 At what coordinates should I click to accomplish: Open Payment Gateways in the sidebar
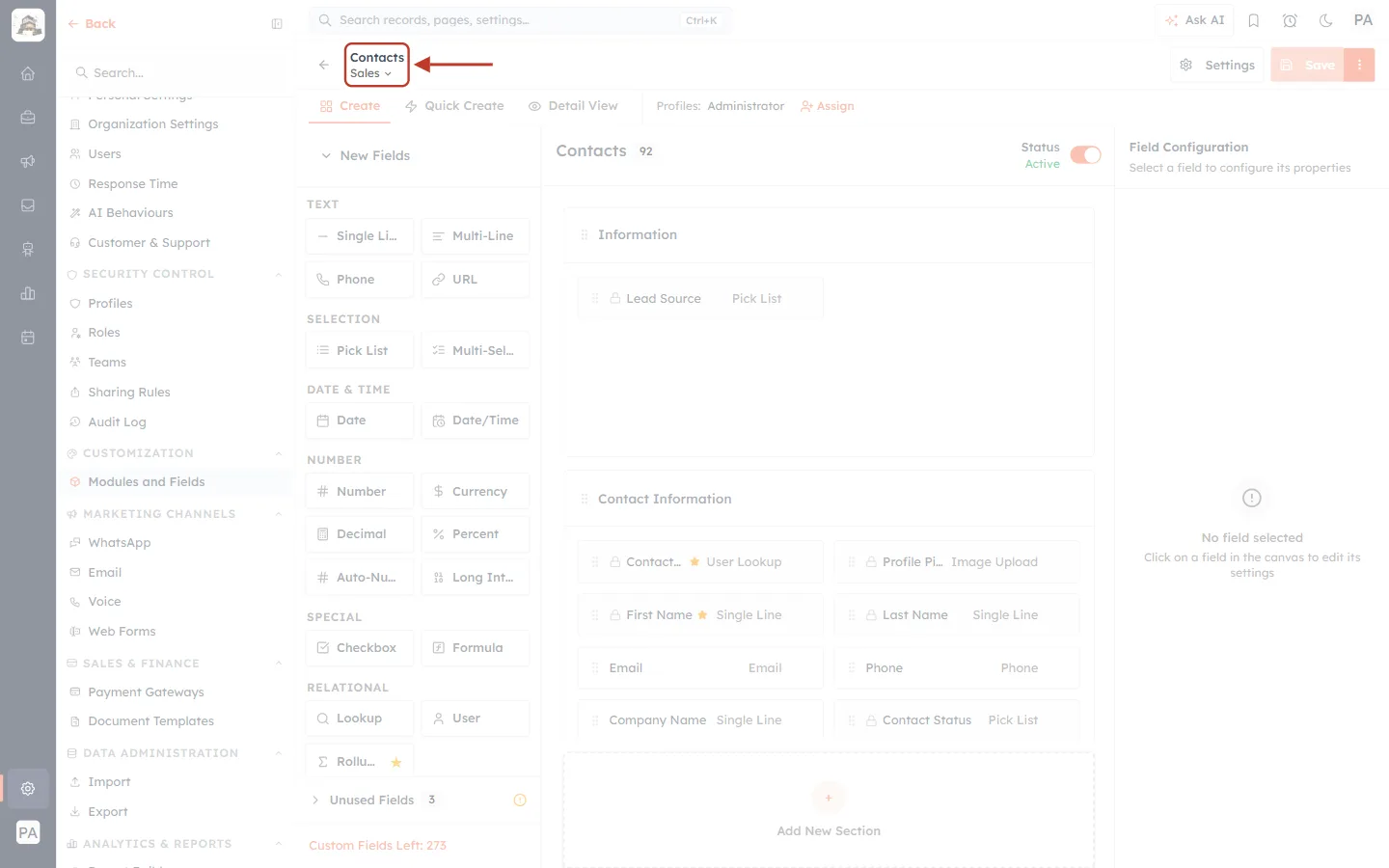coord(176,692)
